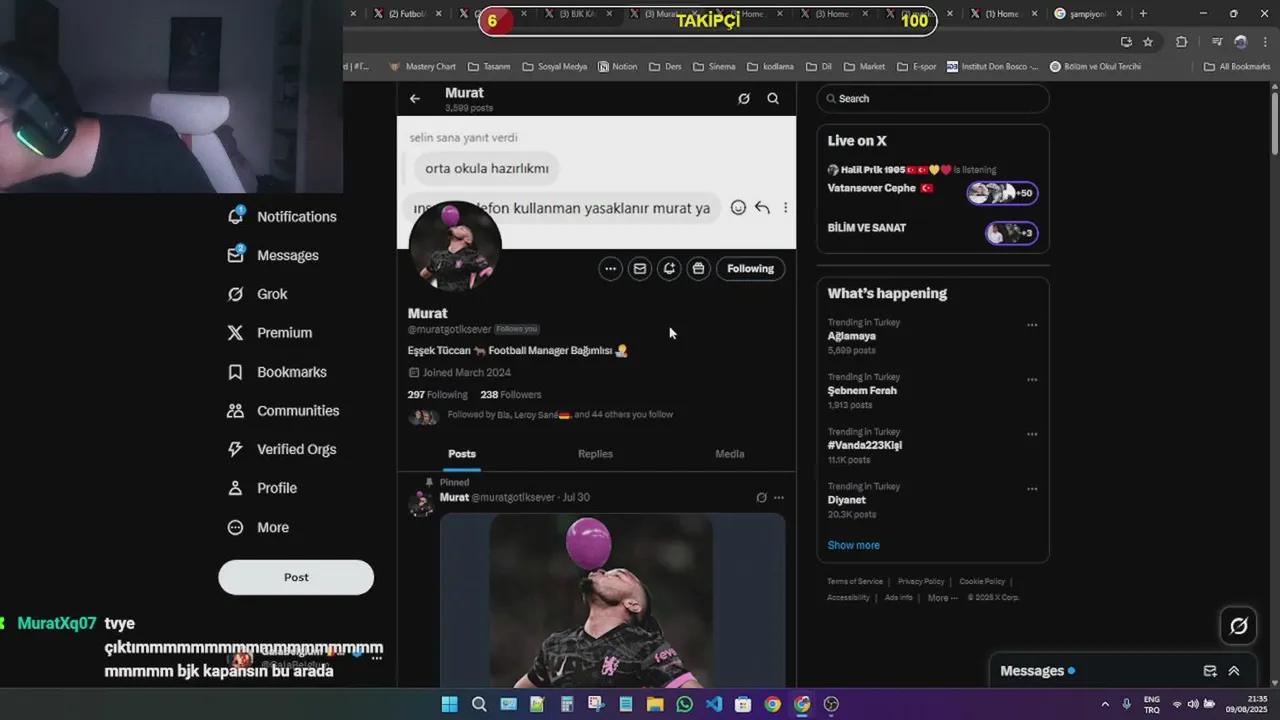The height and width of the screenshot is (720, 1280).
Task: Switch to the şampiyon Google tab
Action: click(1083, 14)
